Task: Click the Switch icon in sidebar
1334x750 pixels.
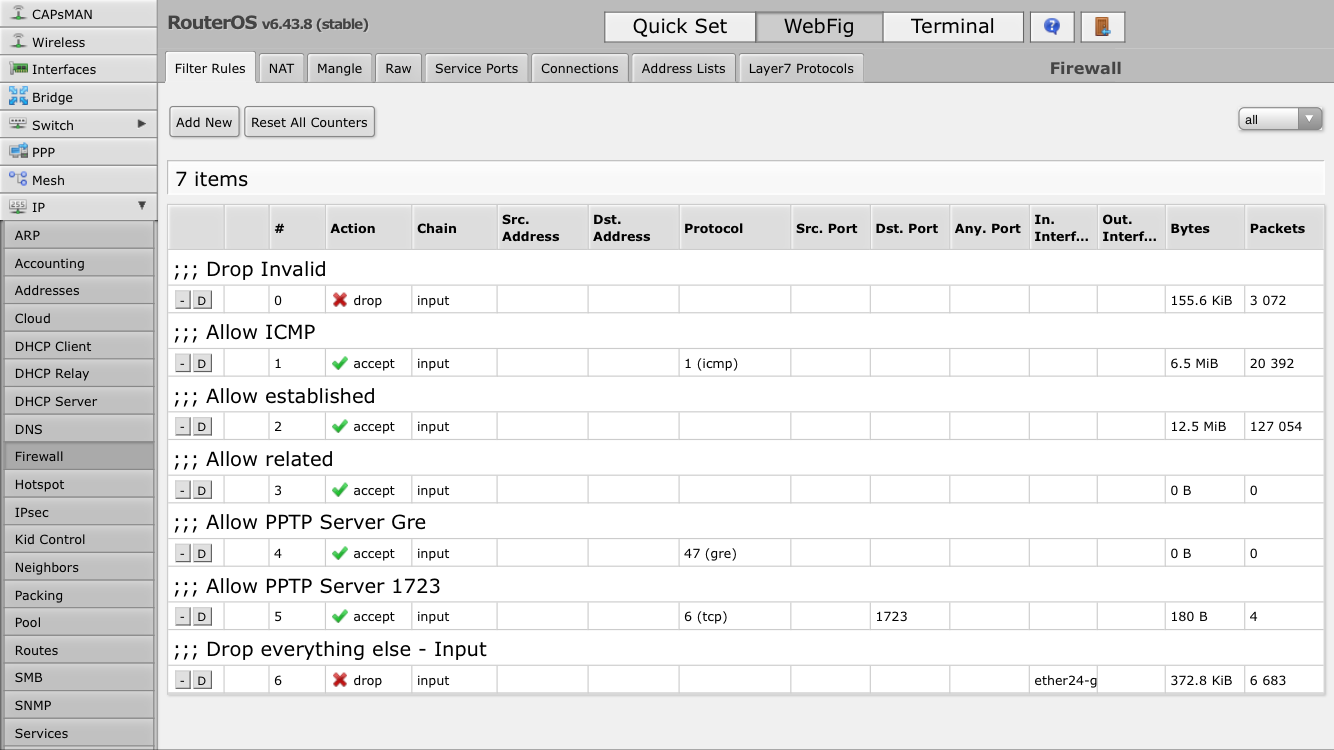Action: [17, 125]
